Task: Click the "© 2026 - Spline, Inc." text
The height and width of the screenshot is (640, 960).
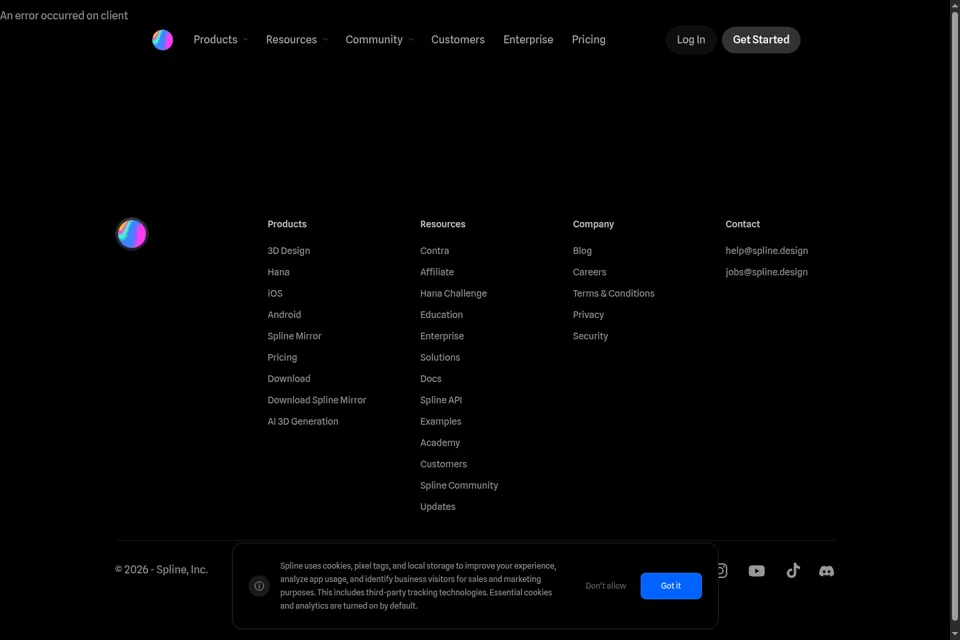Action: (162, 570)
